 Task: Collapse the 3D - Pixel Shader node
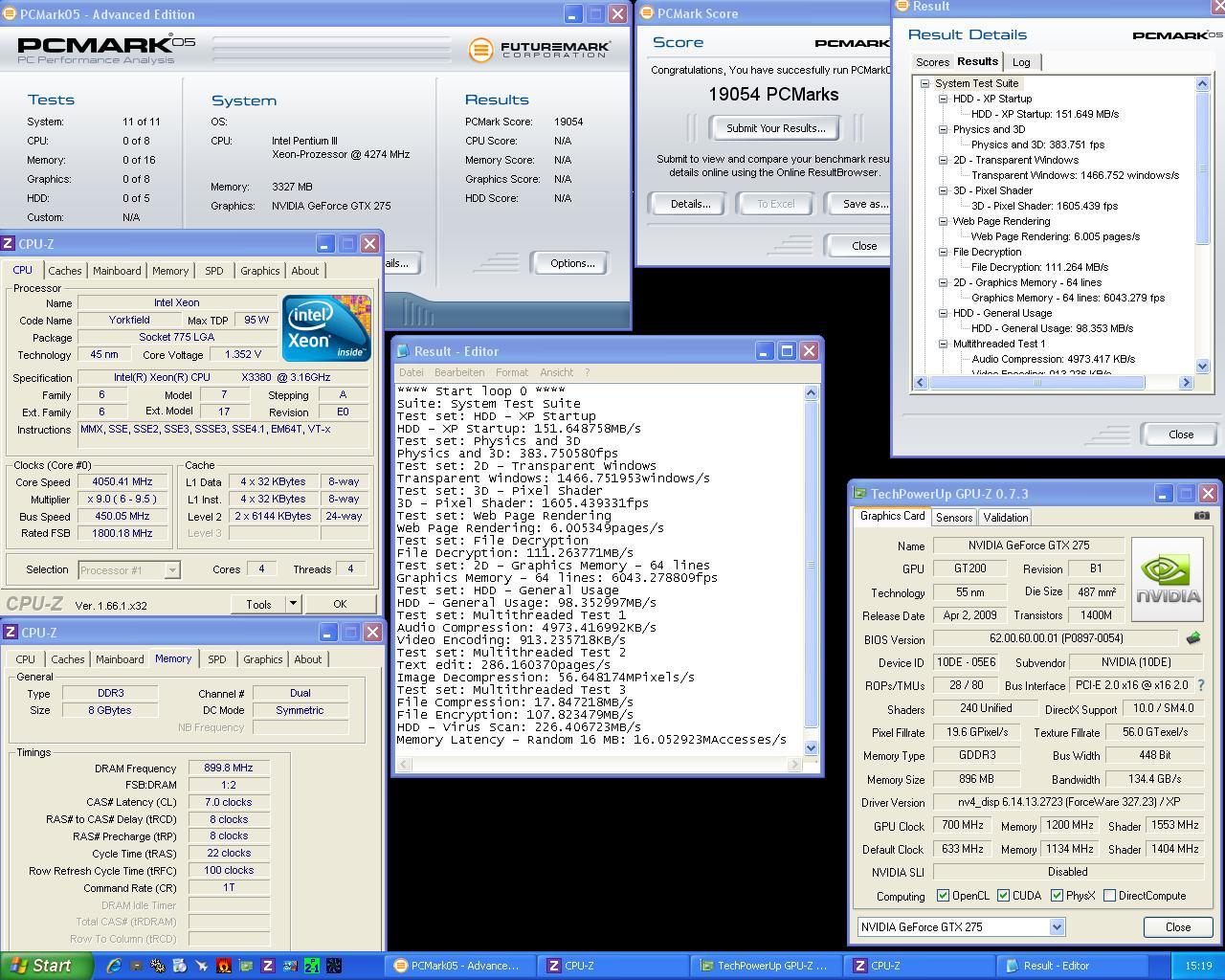[x=943, y=190]
